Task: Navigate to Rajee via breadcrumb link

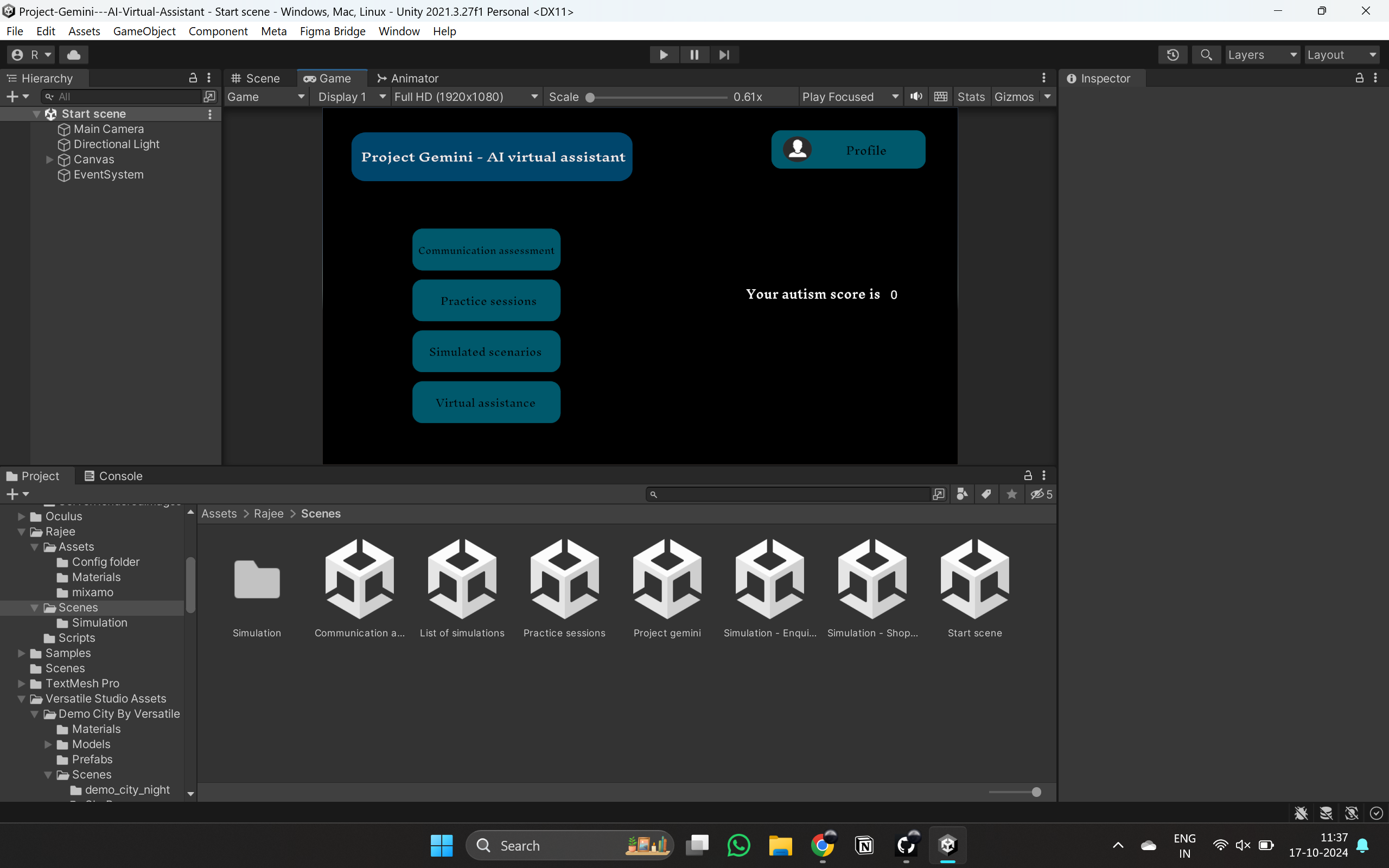Action: [x=268, y=514]
